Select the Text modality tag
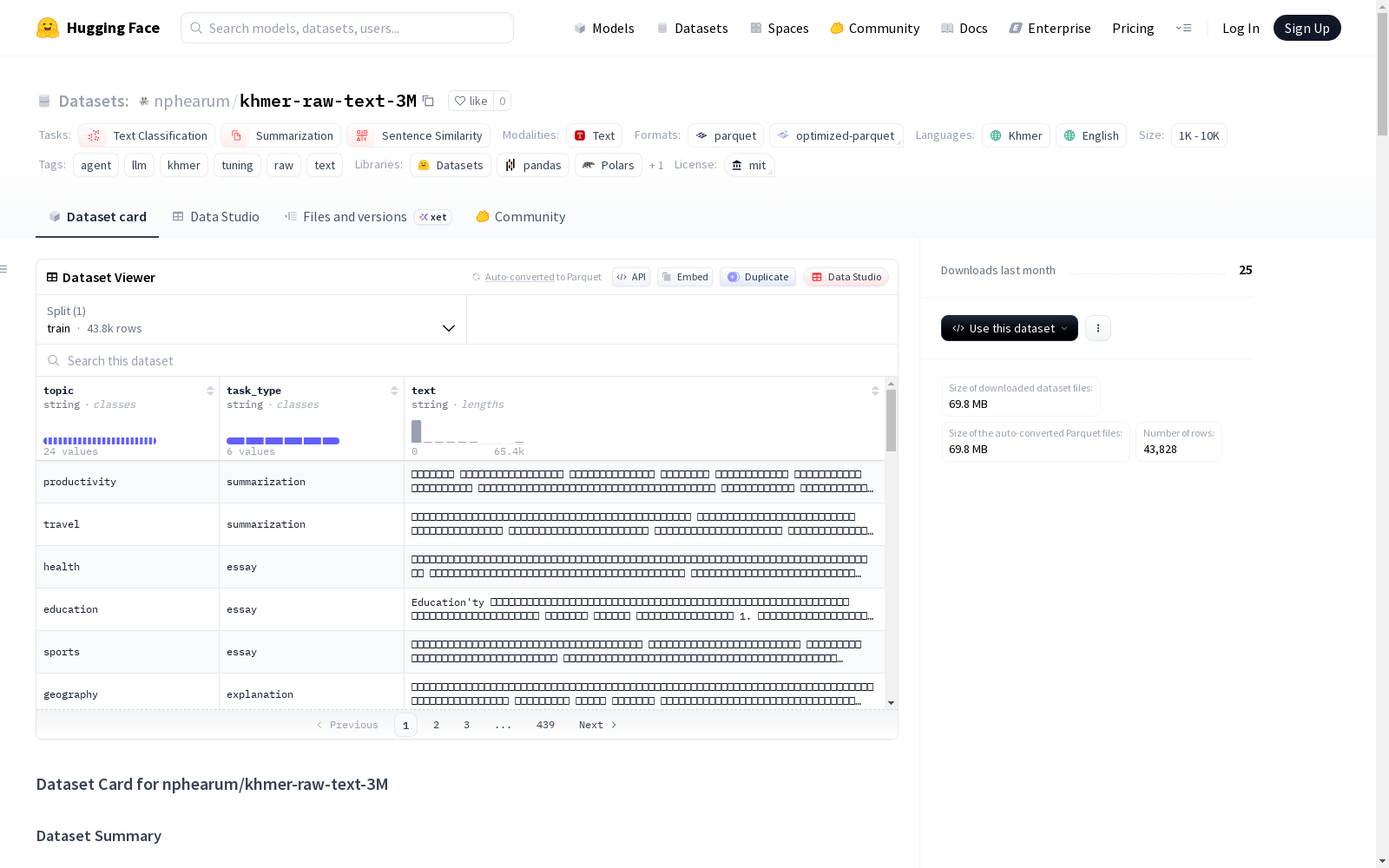This screenshot has width=1389, height=868. [x=594, y=135]
